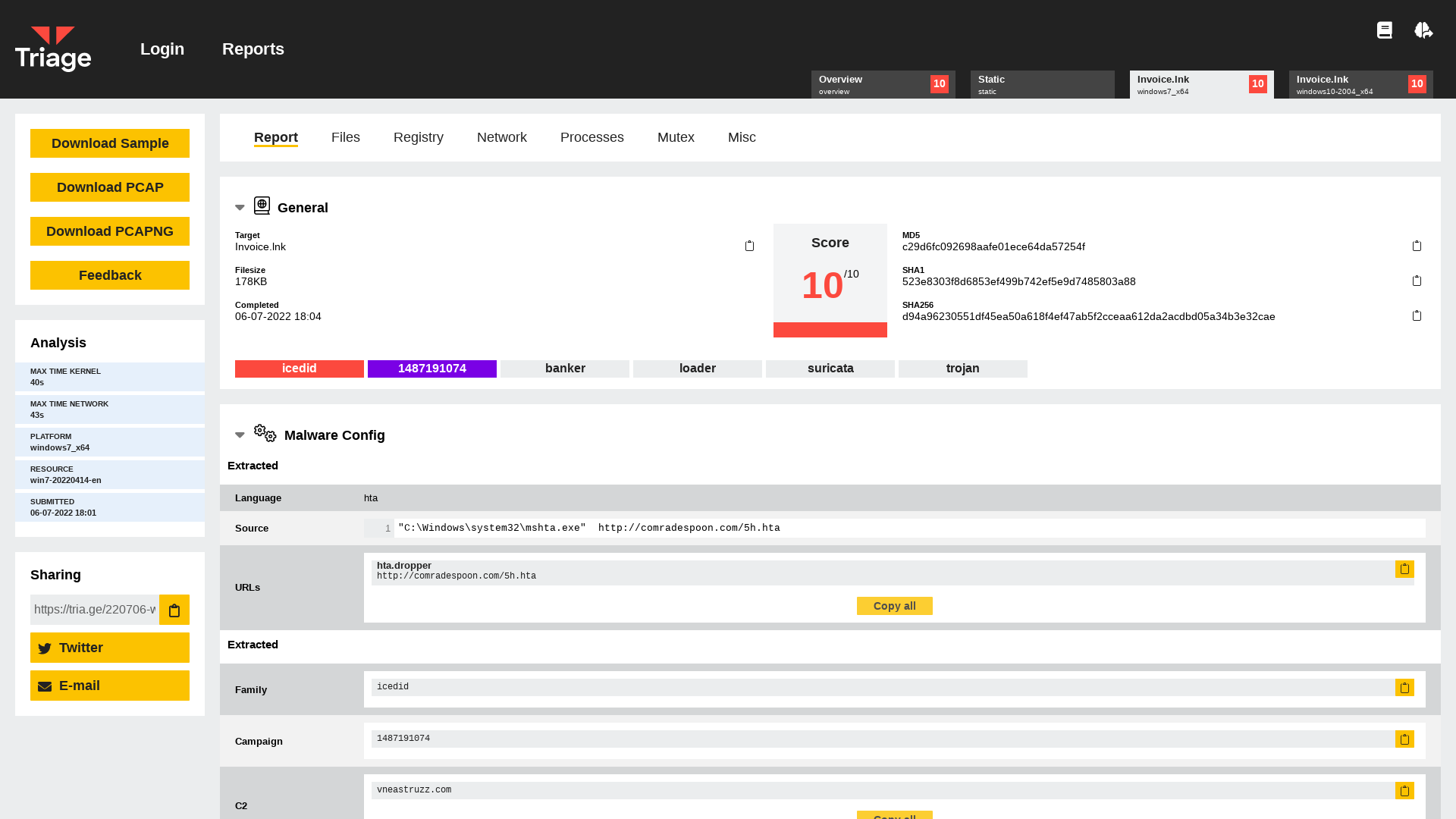
Task: Copy the Campaign 1487191074 clipboard icon
Action: (1405, 739)
